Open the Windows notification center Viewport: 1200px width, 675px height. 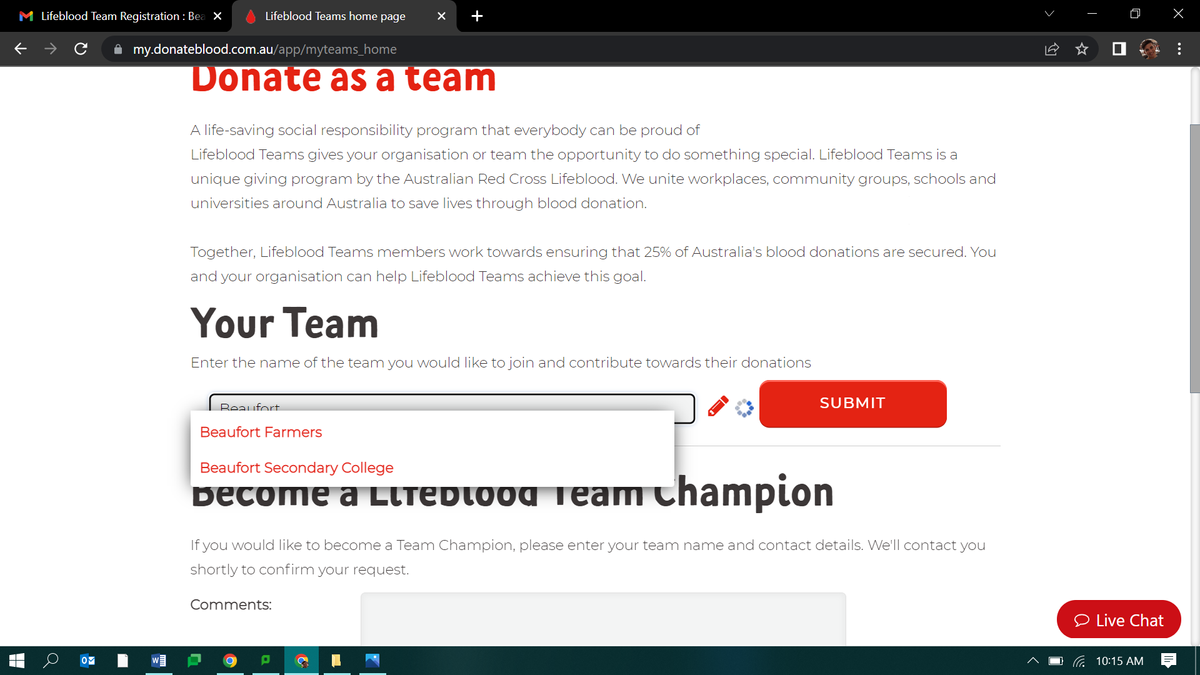tap(1167, 661)
